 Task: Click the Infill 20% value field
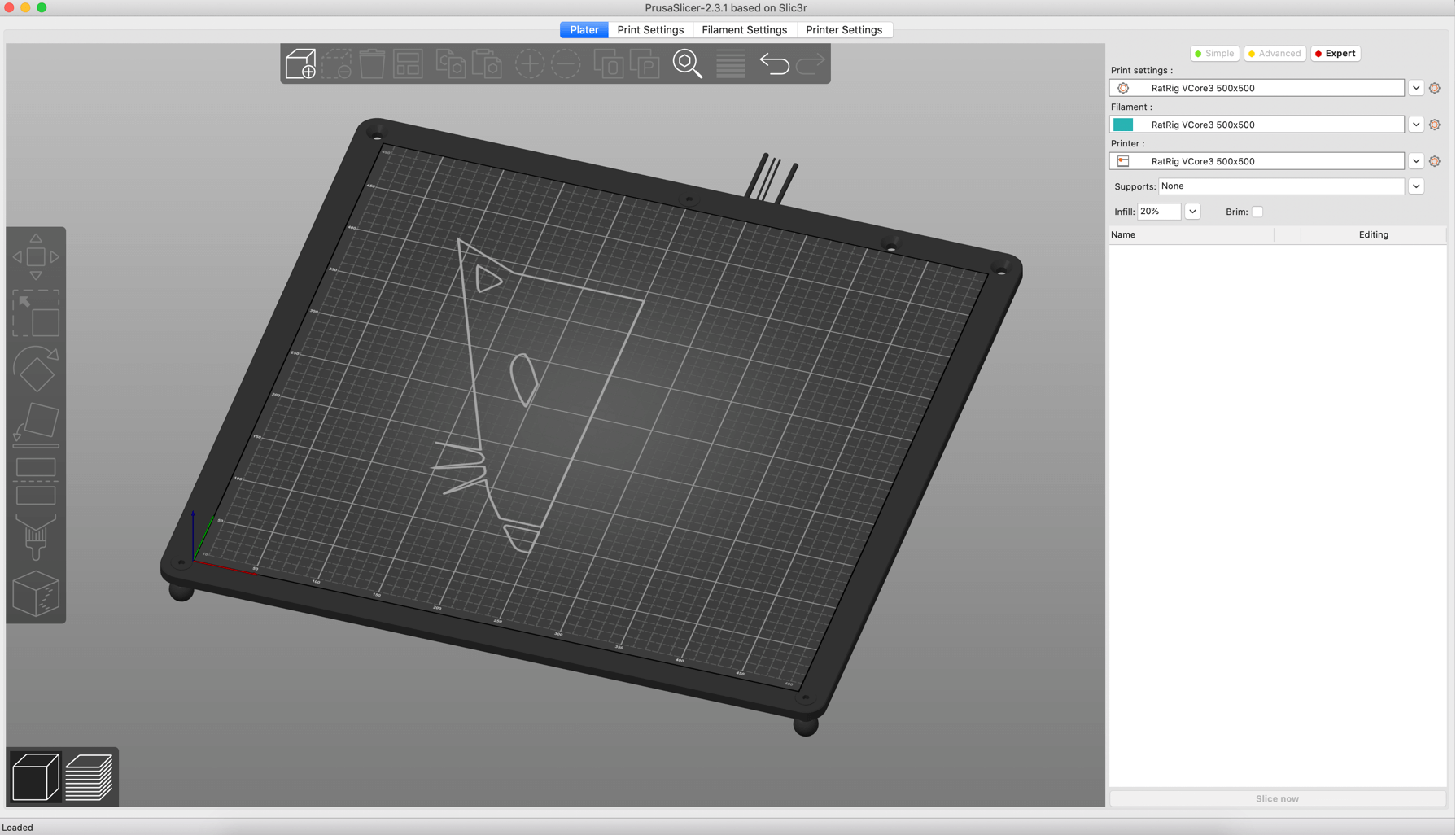pyautogui.click(x=1159, y=212)
